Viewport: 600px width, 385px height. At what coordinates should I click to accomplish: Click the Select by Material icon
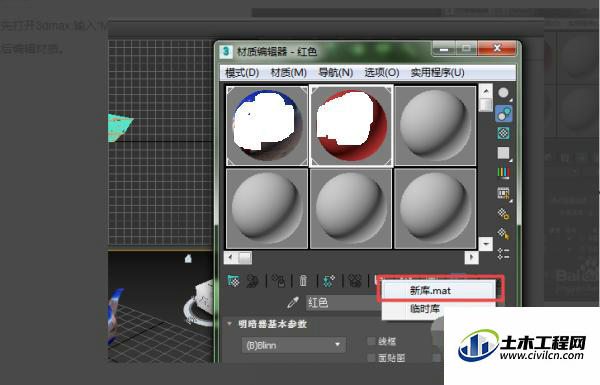point(504,233)
